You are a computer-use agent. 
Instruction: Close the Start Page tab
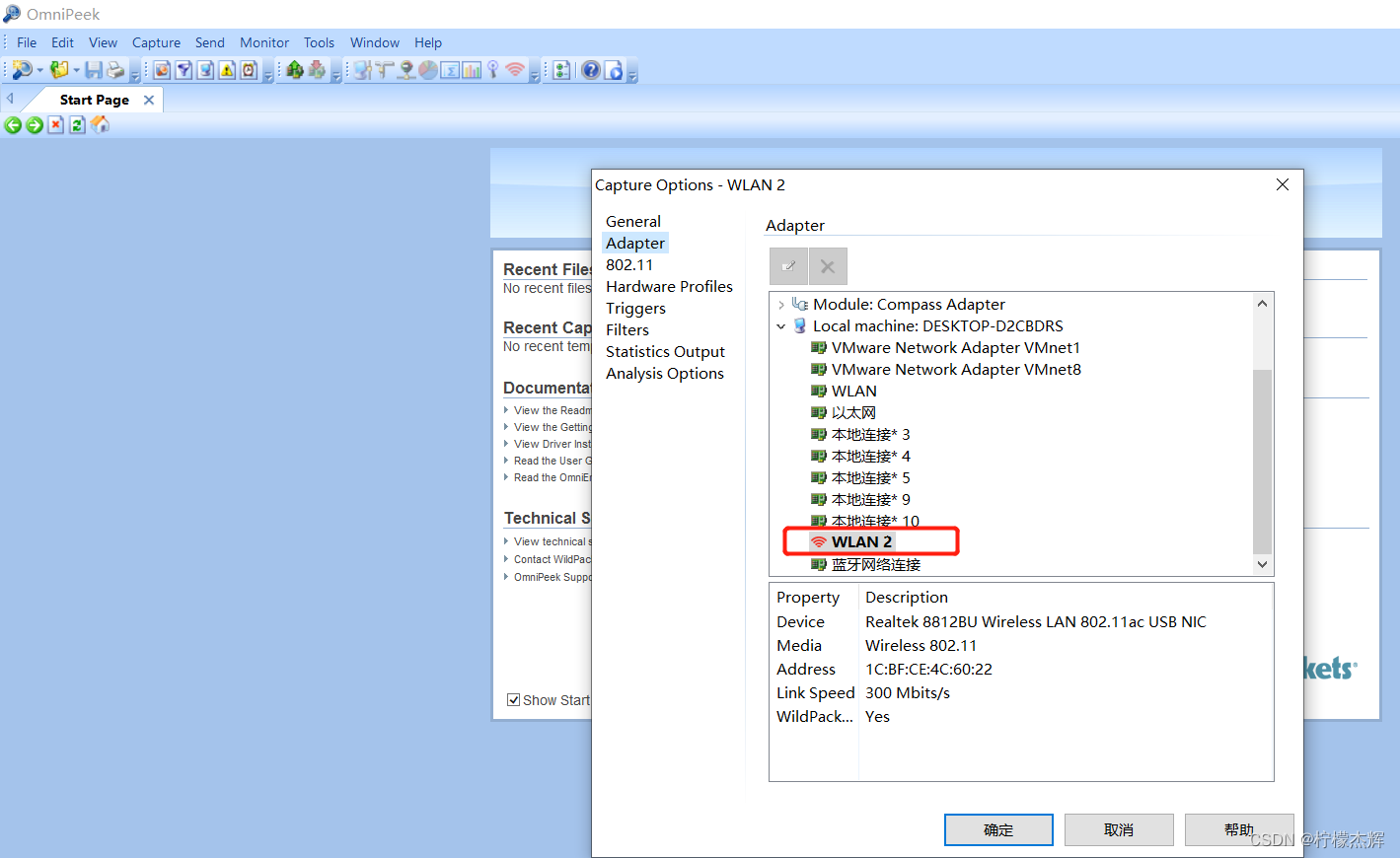tap(149, 100)
